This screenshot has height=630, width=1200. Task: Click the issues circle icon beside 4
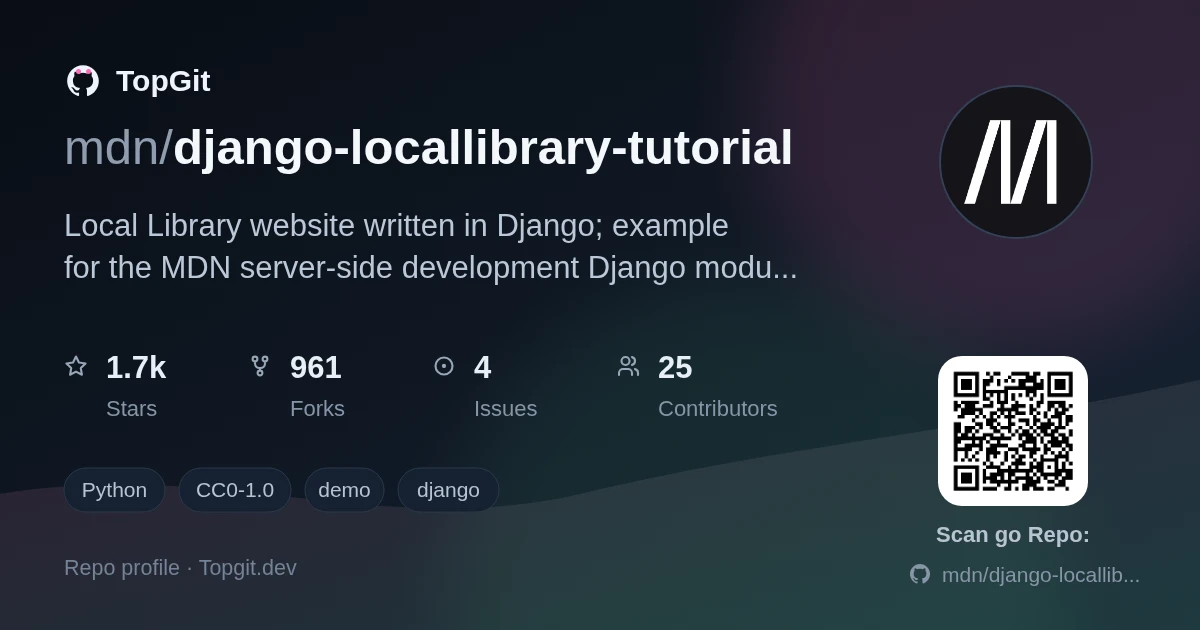tap(444, 366)
